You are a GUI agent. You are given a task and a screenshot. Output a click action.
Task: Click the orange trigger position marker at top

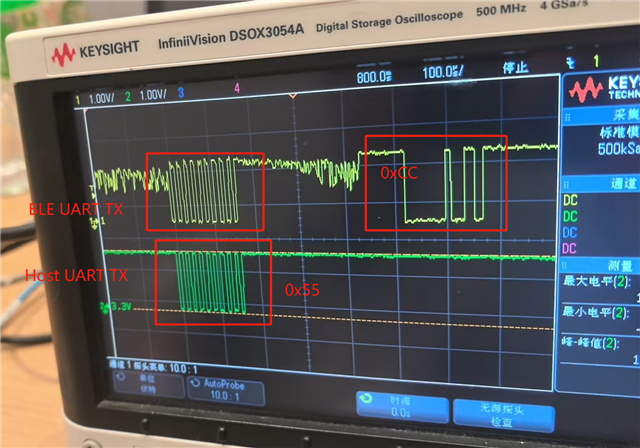[x=292, y=96]
